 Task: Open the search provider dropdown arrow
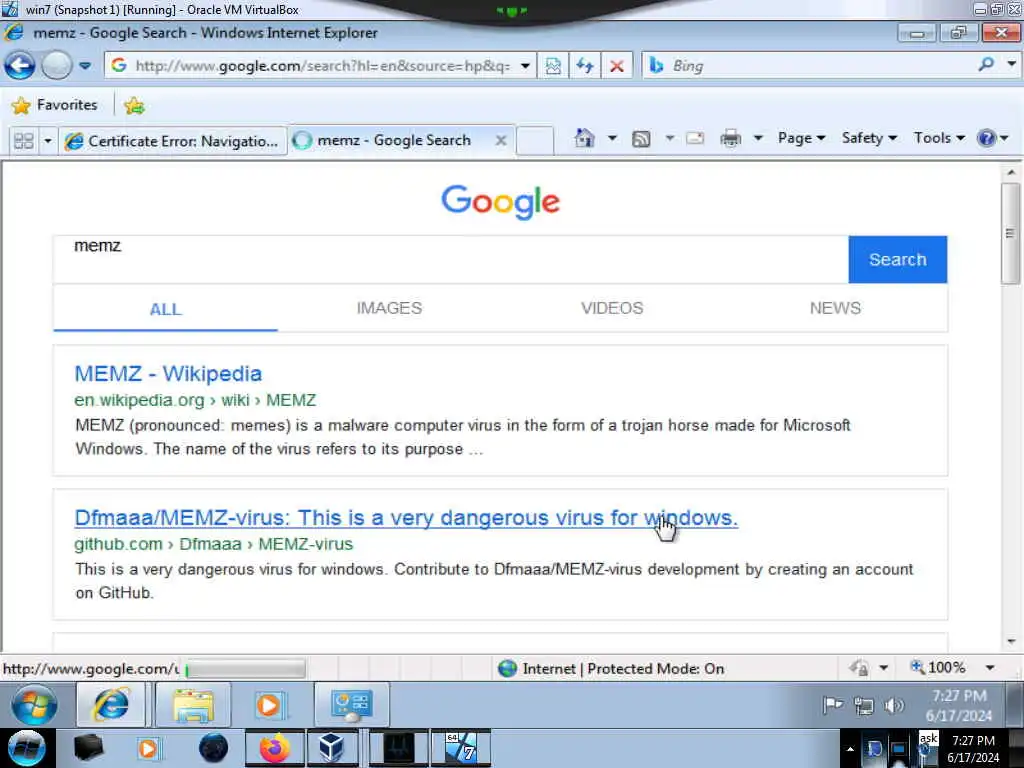point(1012,65)
